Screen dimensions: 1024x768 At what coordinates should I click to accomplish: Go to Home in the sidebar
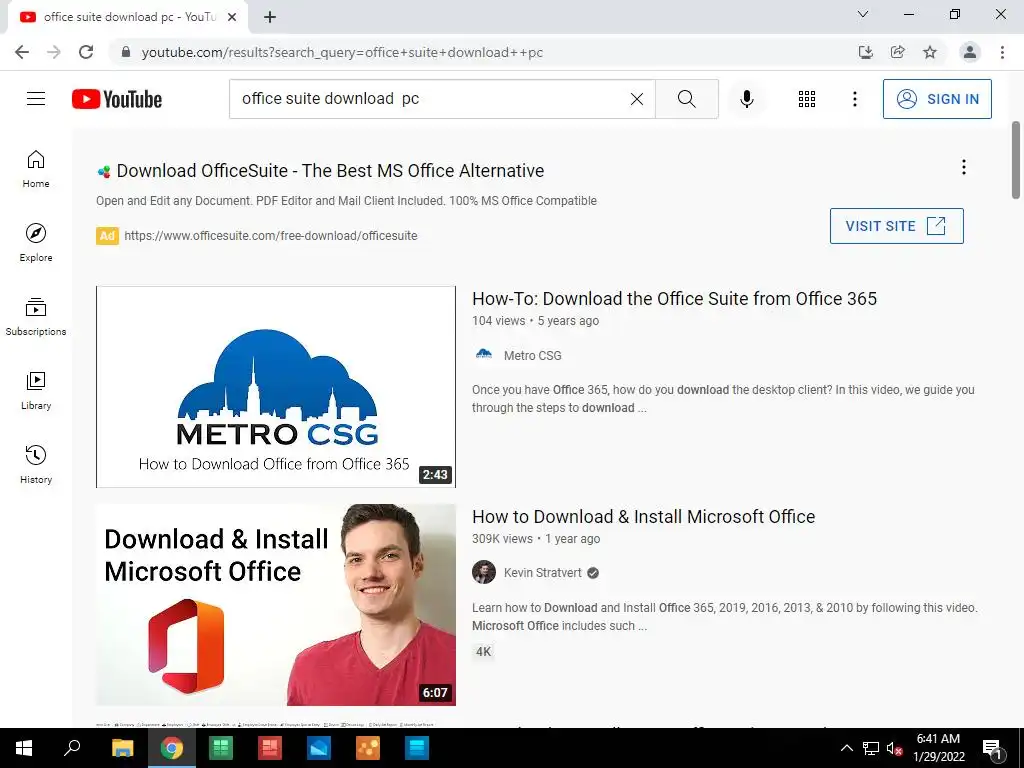coord(36,169)
